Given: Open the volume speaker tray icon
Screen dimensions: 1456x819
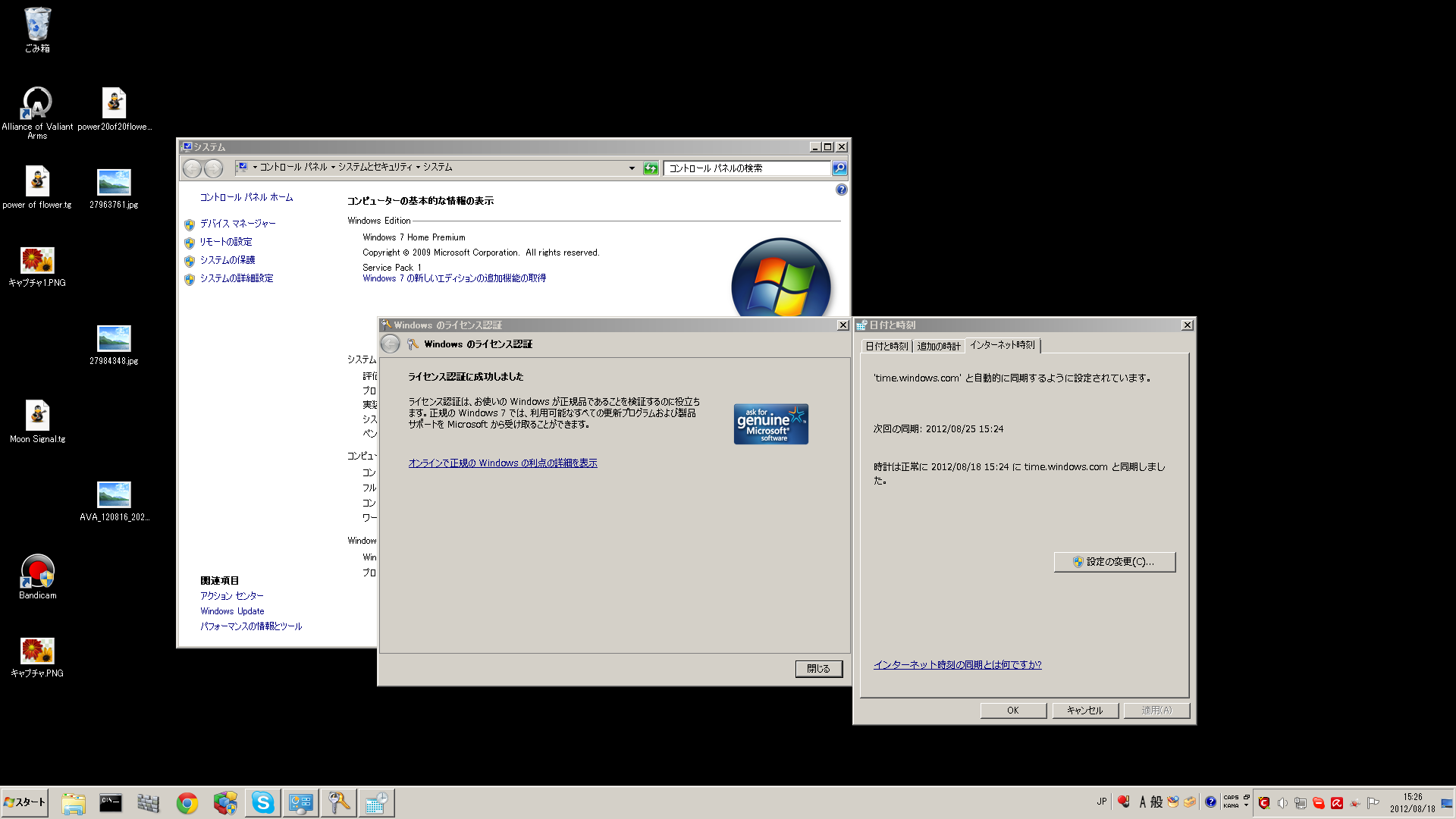Looking at the screenshot, I should 1282,803.
